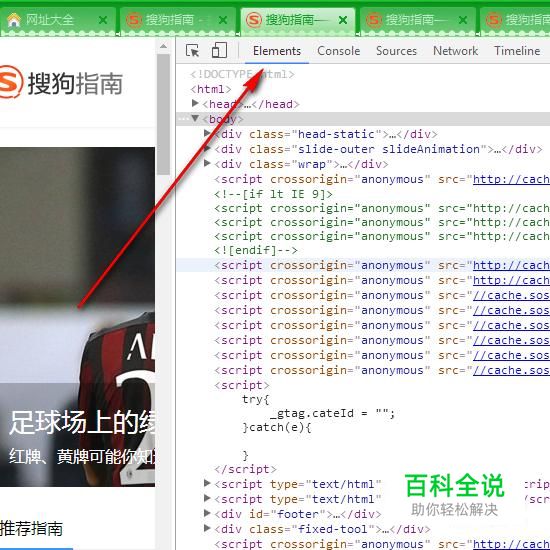The height and width of the screenshot is (550, 550).
Task: Open the Sources tab
Action: tap(396, 51)
